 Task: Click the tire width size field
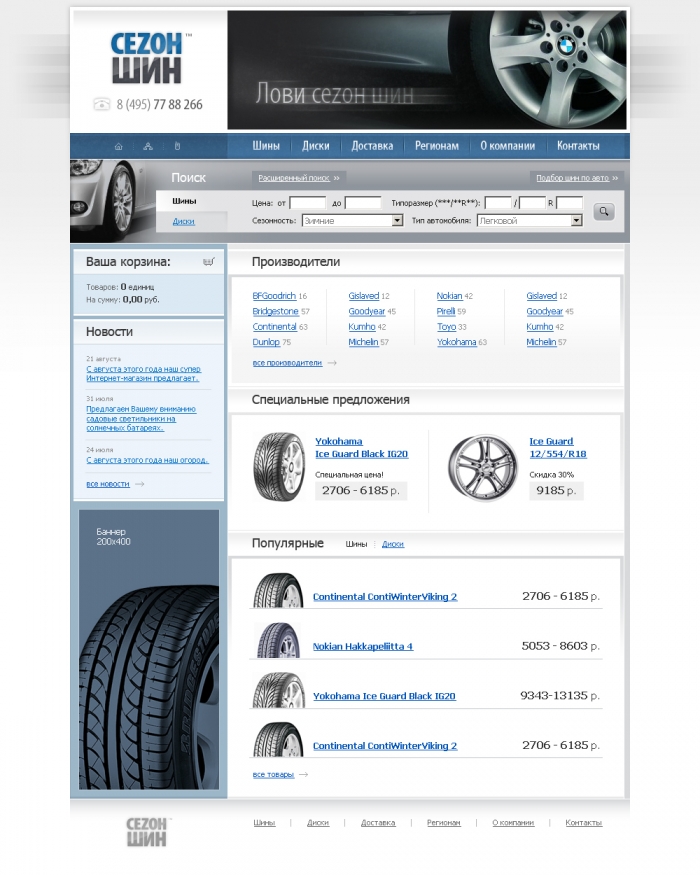pyautogui.click(x=498, y=203)
